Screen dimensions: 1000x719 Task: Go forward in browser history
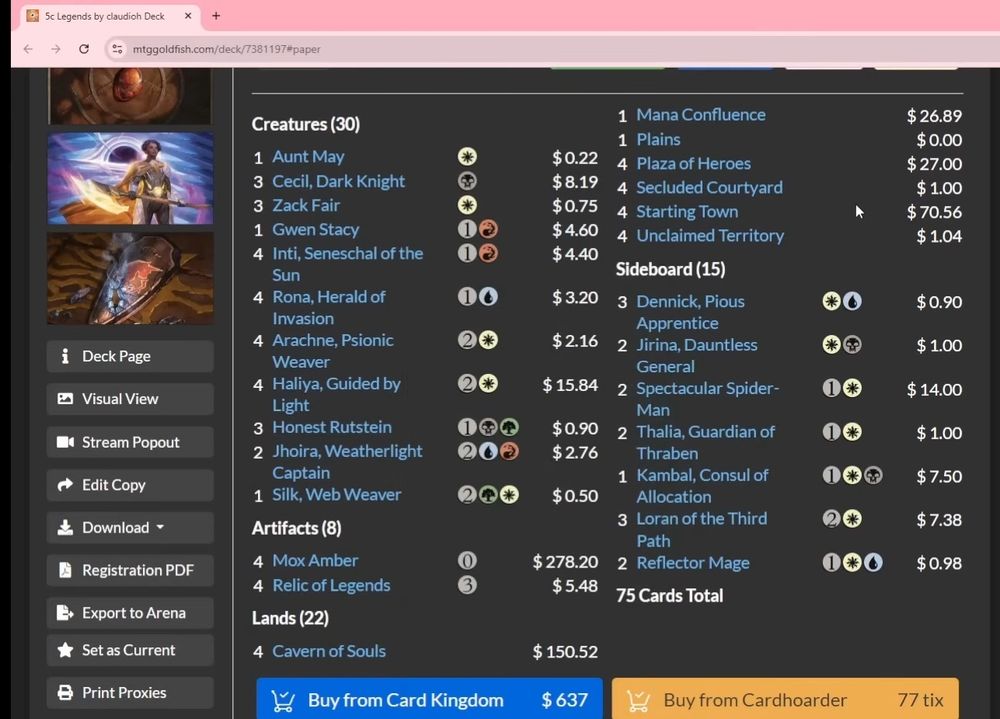point(56,49)
